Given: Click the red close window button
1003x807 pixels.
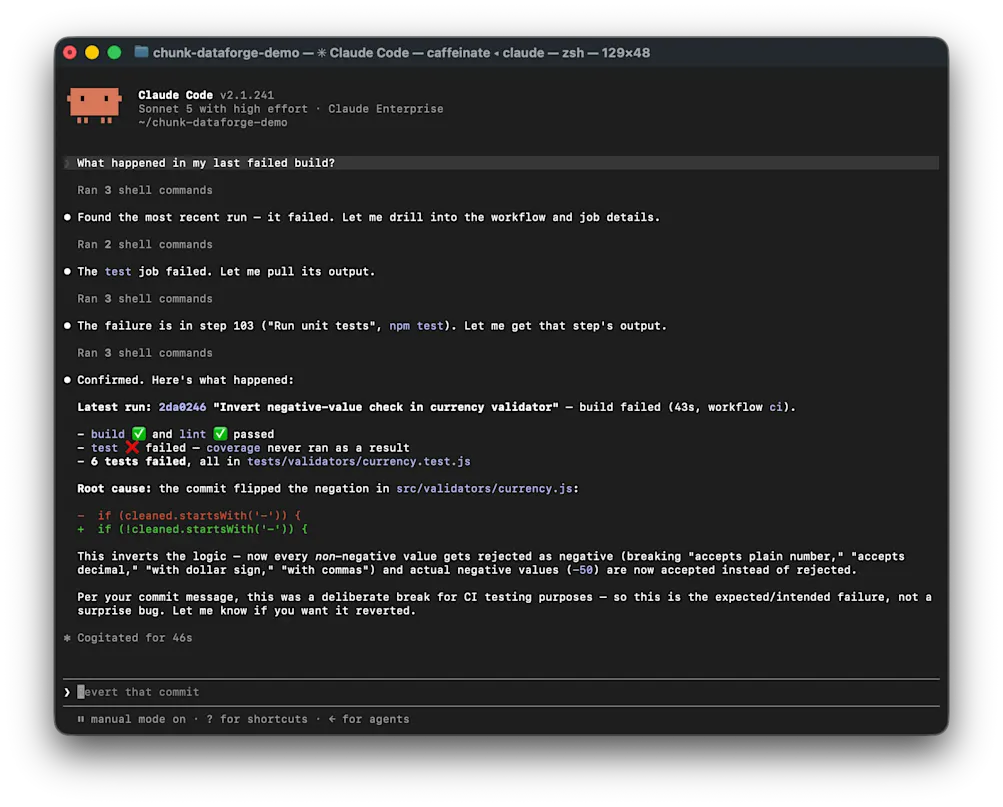Looking at the screenshot, I should point(70,52).
